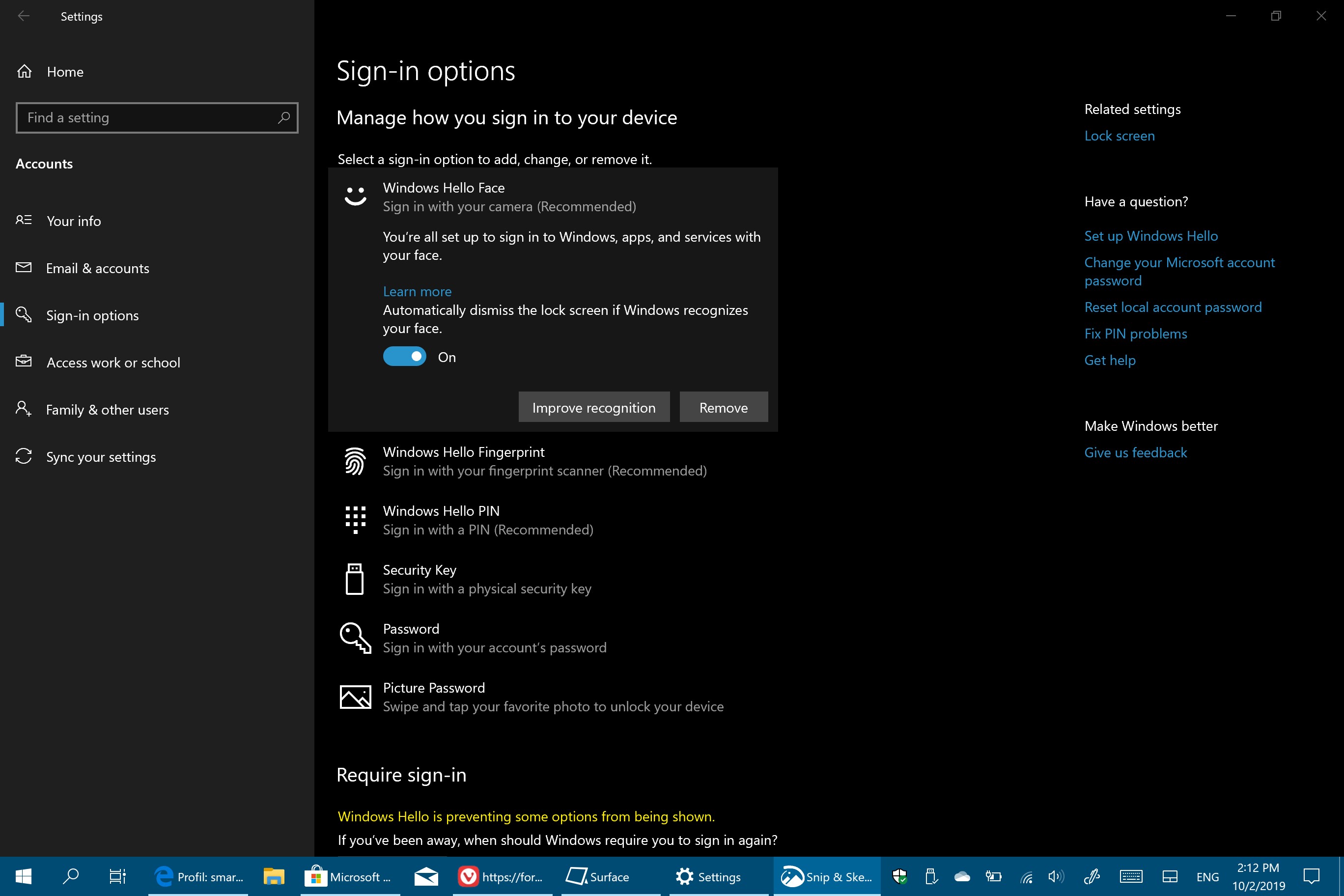Expand the Security Key option
The width and height of the screenshot is (1344, 896).
tap(553, 579)
